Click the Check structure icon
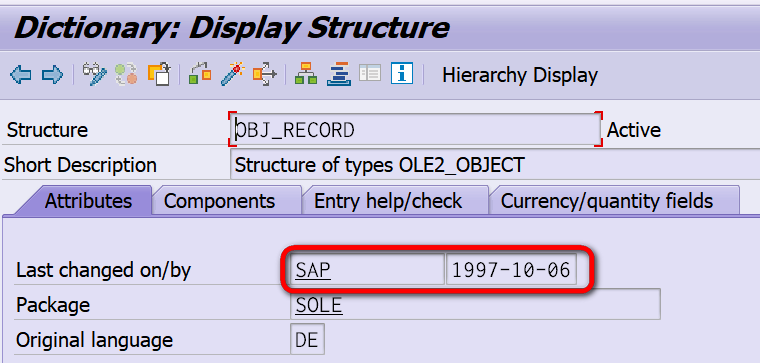The image size is (760, 363). 200,74
